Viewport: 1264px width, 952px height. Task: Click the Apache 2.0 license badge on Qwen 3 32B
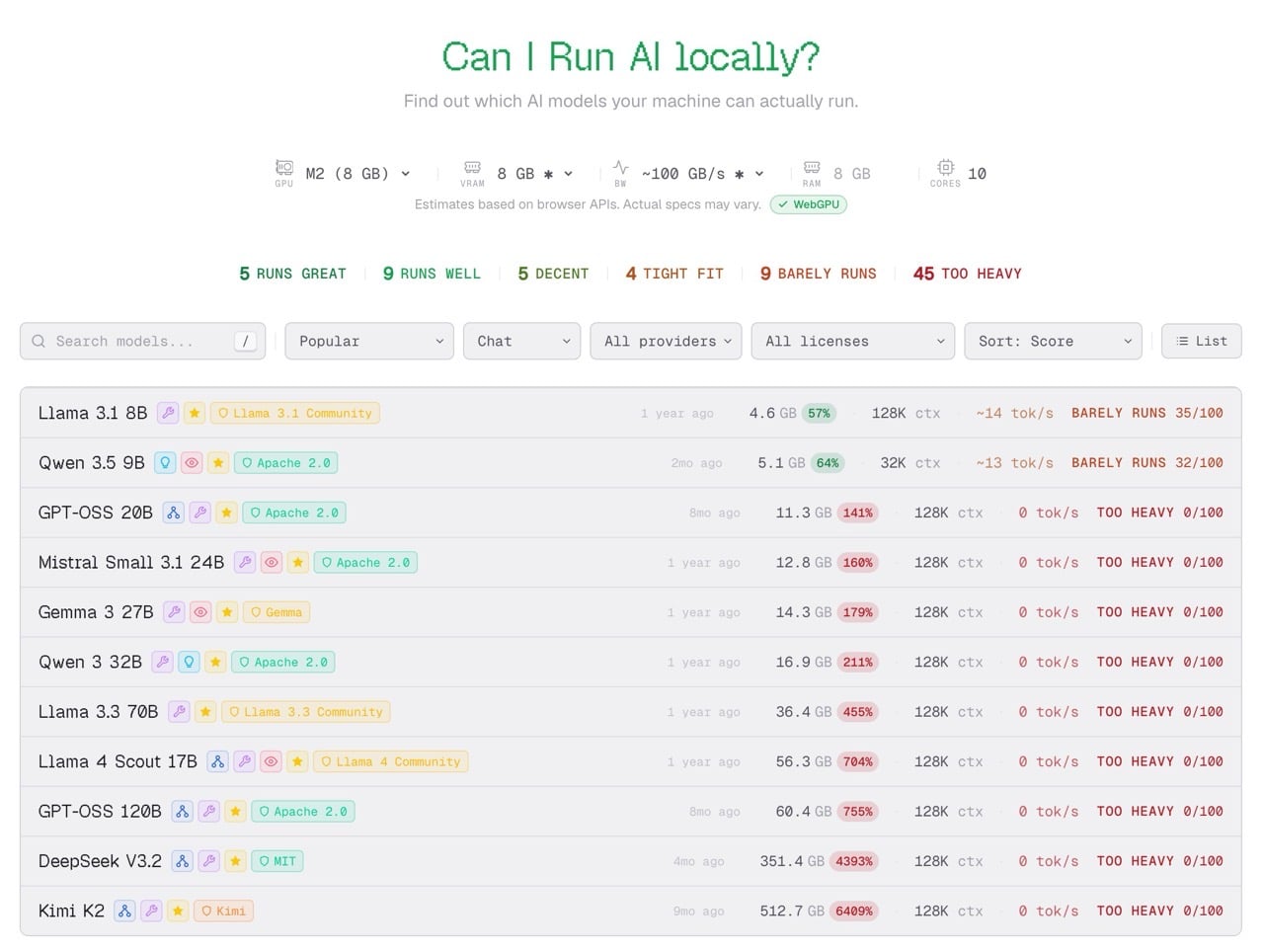coord(283,662)
